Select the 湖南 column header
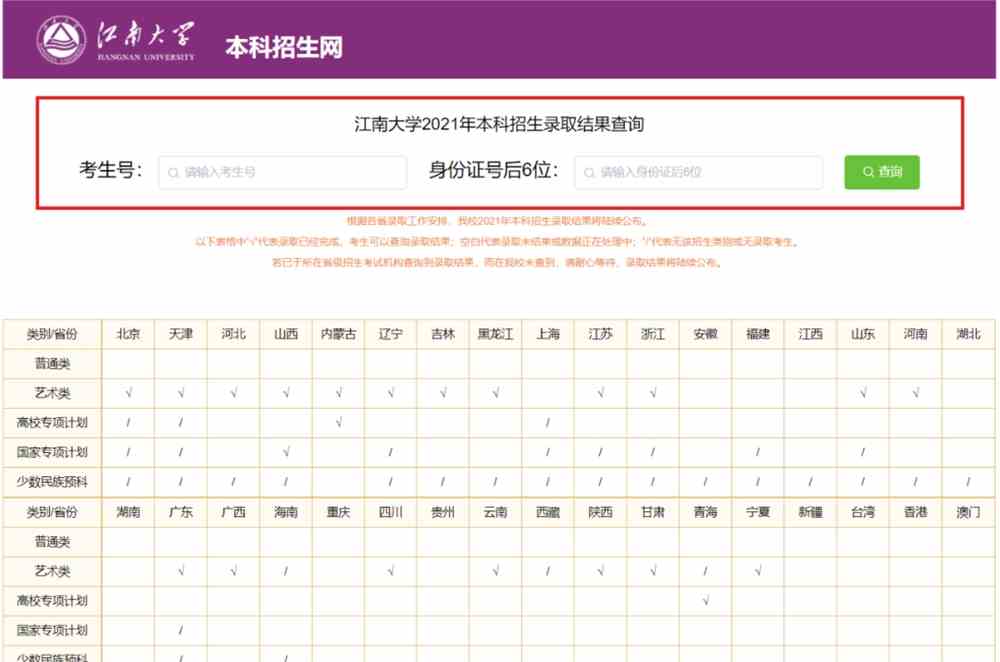Screen dimensions: 1000x662 [128, 511]
